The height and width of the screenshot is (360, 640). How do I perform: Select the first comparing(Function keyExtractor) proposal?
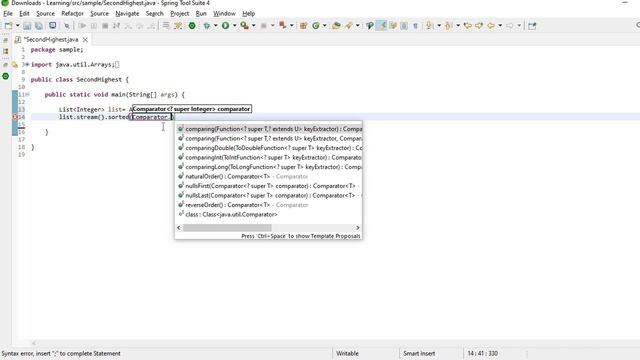(x=269, y=129)
